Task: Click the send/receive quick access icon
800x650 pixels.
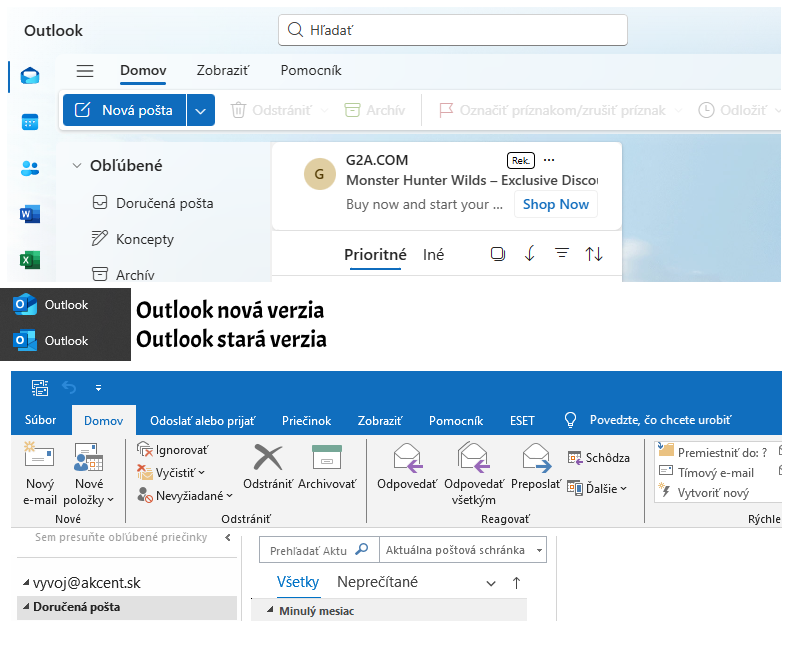Action: coord(40,388)
